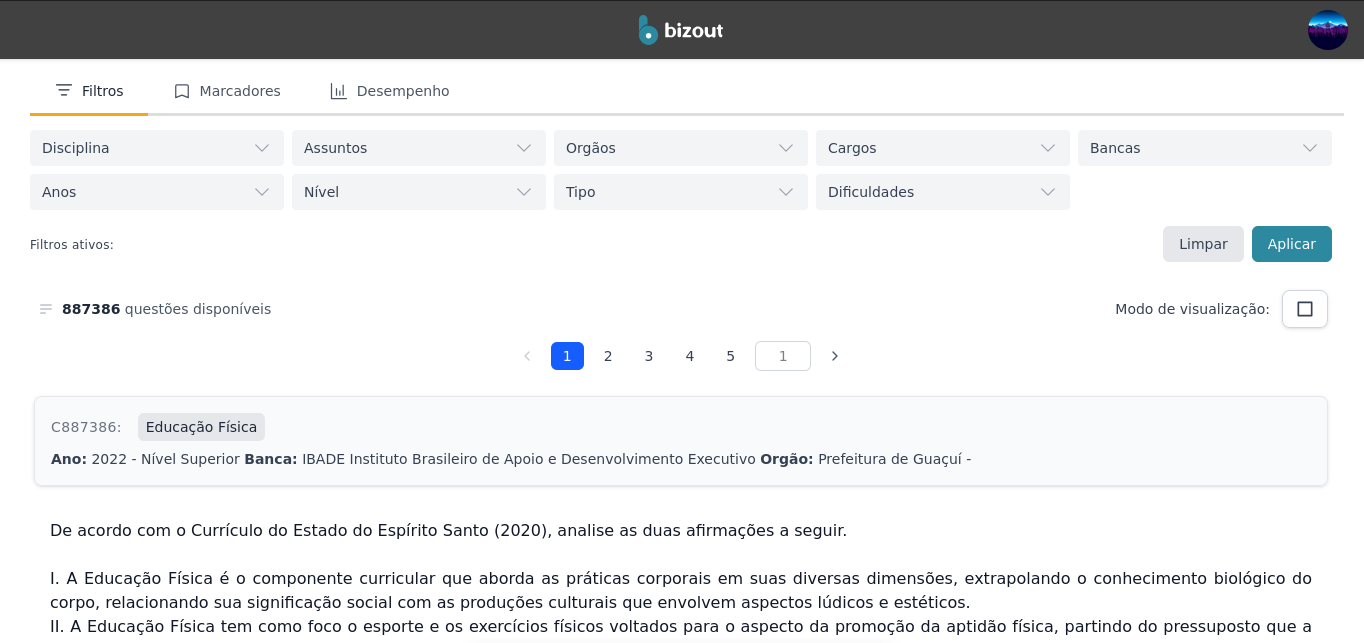
Task: Open the Assuntos filter dropdown
Action: (x=419, y=148)
